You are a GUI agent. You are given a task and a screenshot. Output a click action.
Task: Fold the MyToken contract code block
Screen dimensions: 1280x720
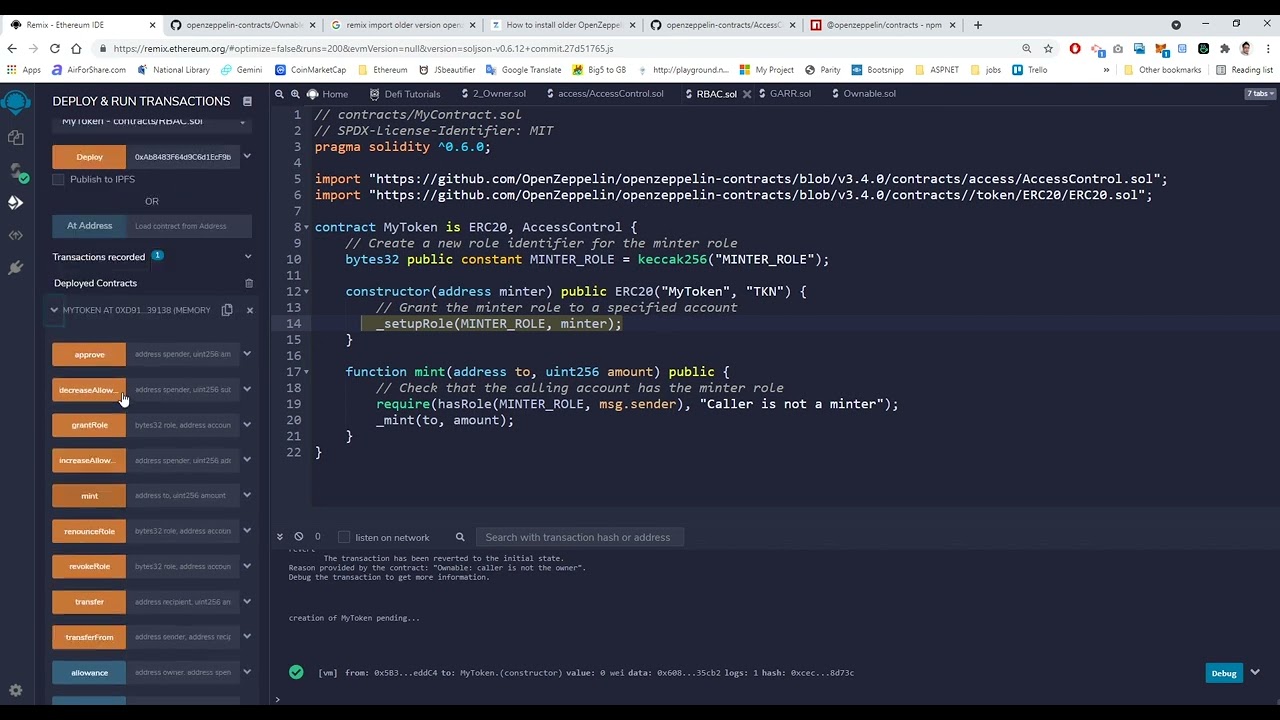(306, 227)
